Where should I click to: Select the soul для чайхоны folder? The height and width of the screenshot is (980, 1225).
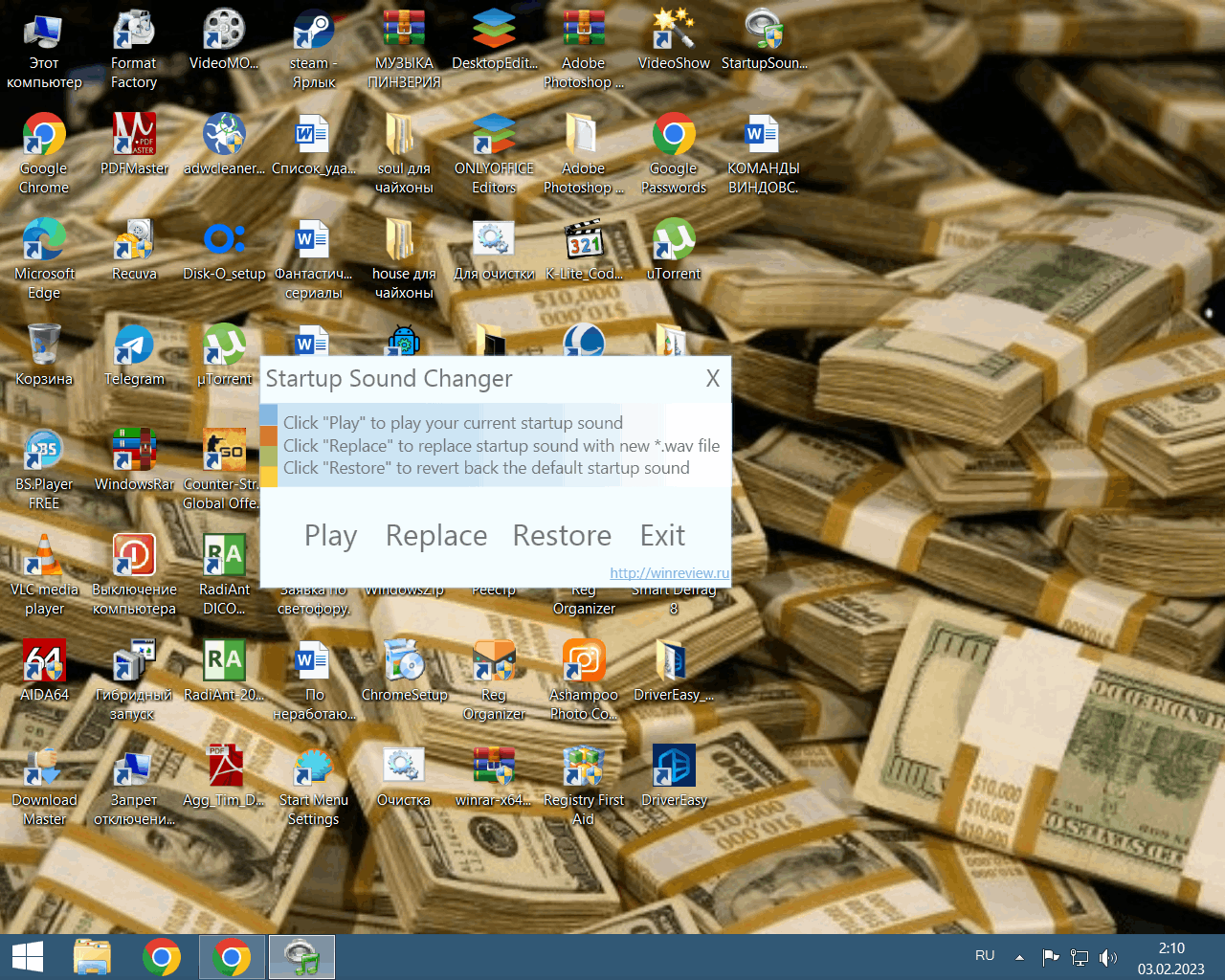[x=404, y=155]
